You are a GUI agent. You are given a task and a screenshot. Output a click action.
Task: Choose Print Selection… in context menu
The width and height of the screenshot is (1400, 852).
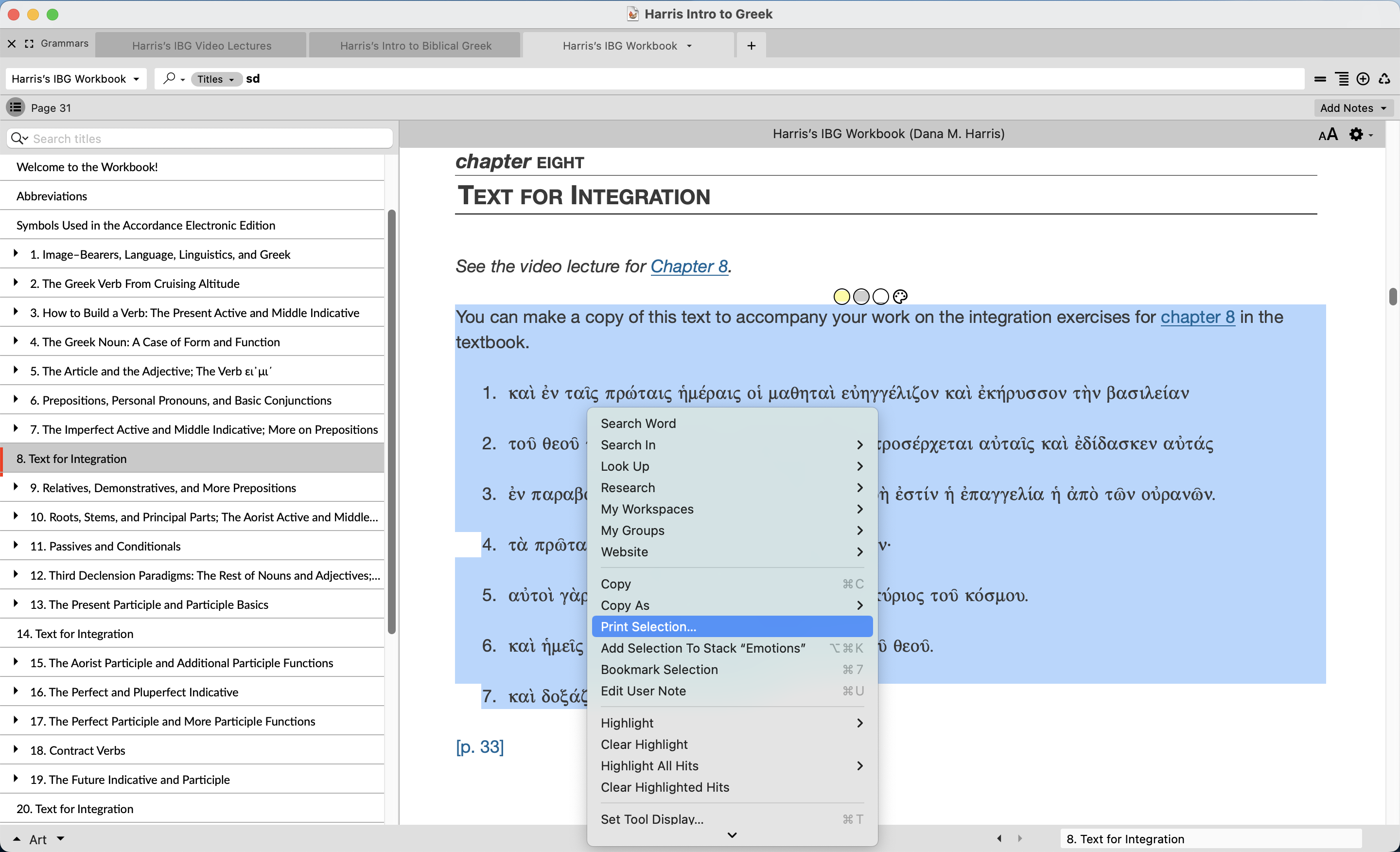[x=648, y=626]
